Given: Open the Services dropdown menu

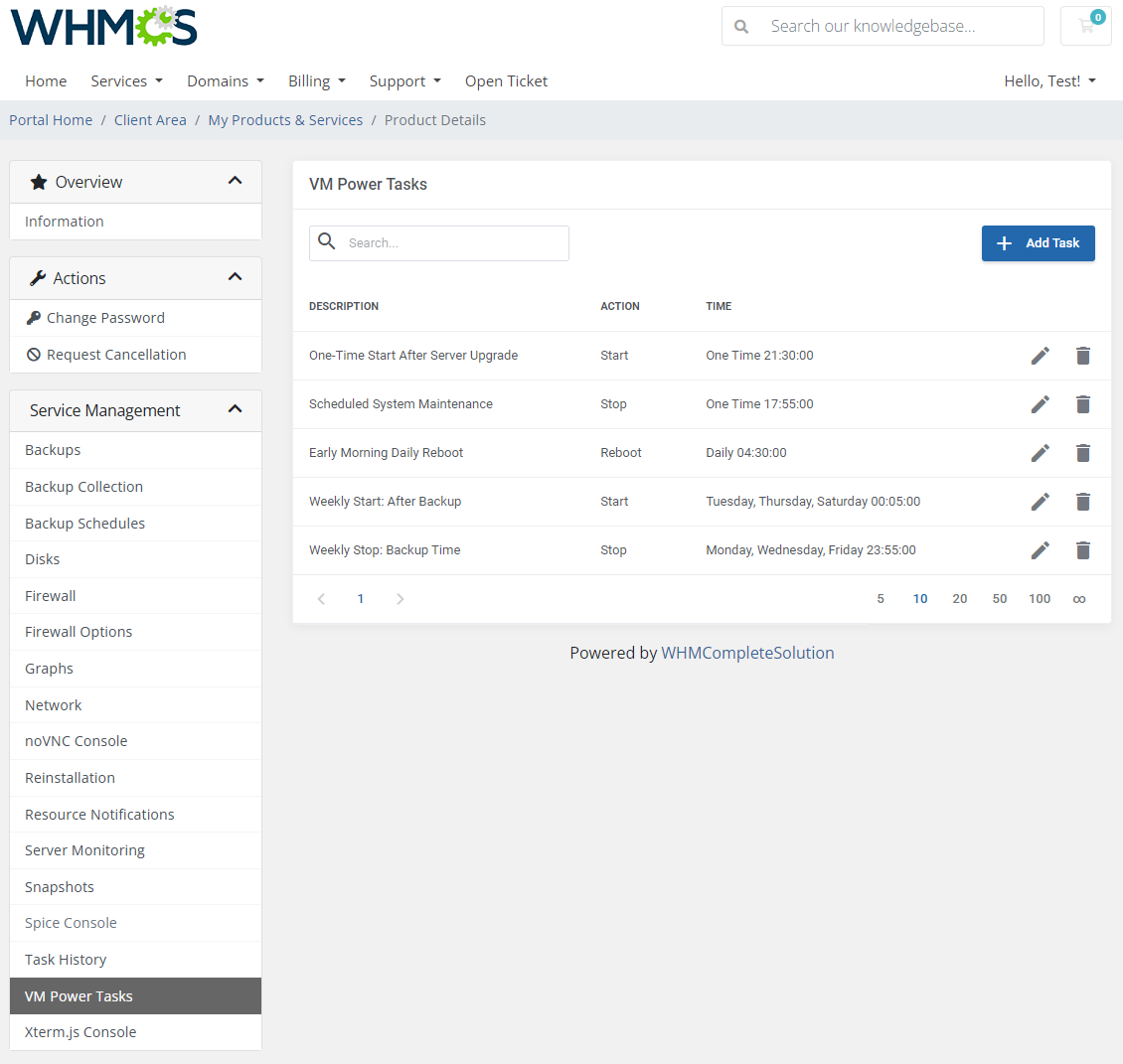Looking at the screenshot, I should click(126, 80).
